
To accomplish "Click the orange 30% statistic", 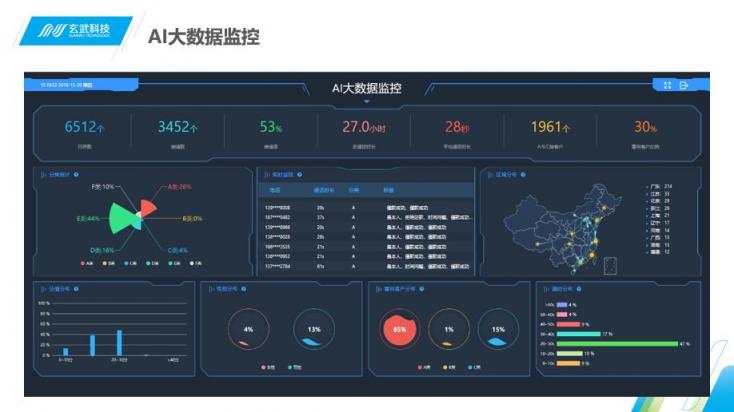I will [646, 127].
